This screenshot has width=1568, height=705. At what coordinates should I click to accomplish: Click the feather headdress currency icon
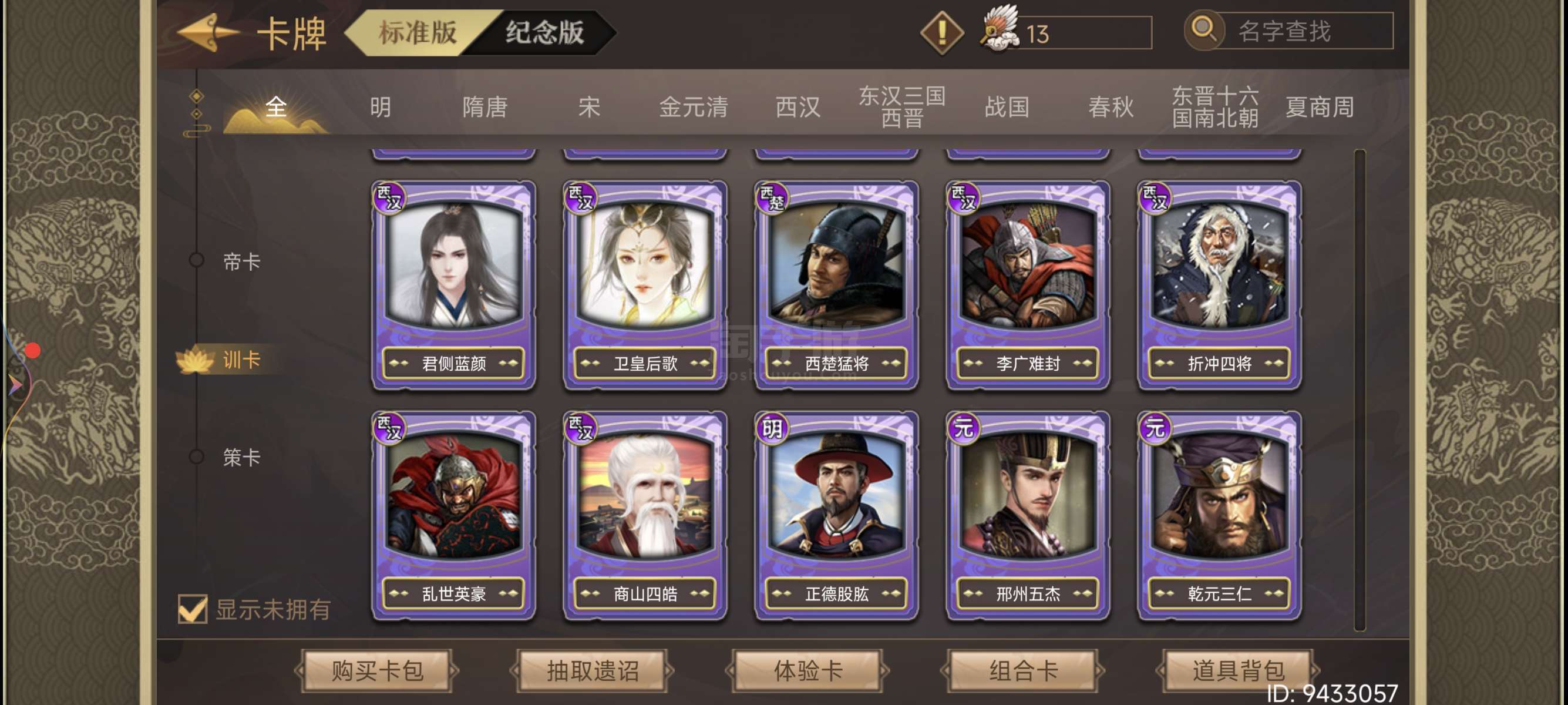[x=1000, y=29]
